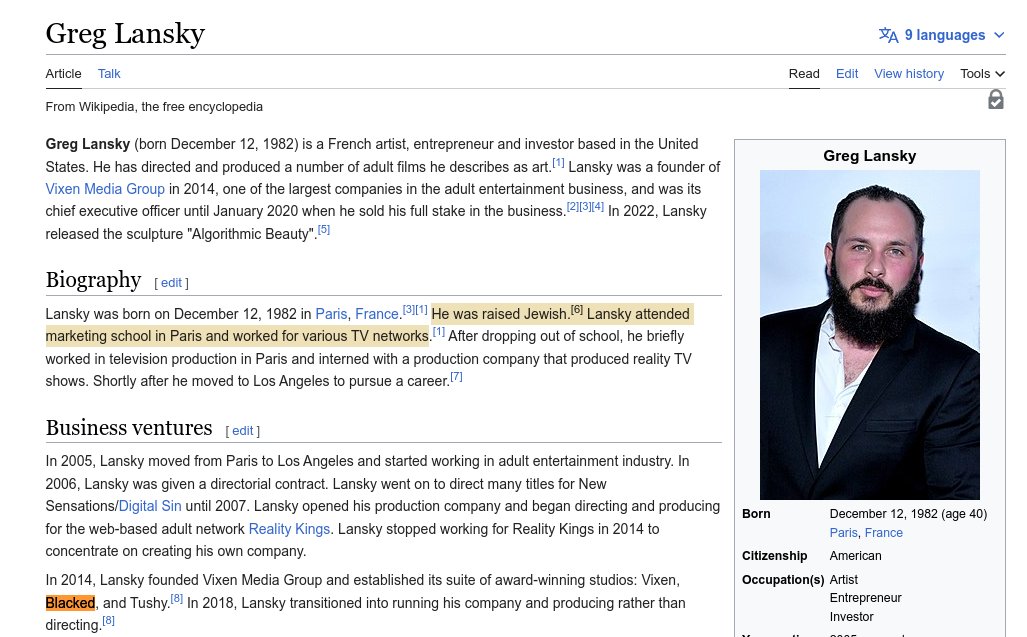Image resolution: width=1027 pixels, height=637 pixels.
Task: Edit the Business ventures section
Action: [242, 431]
